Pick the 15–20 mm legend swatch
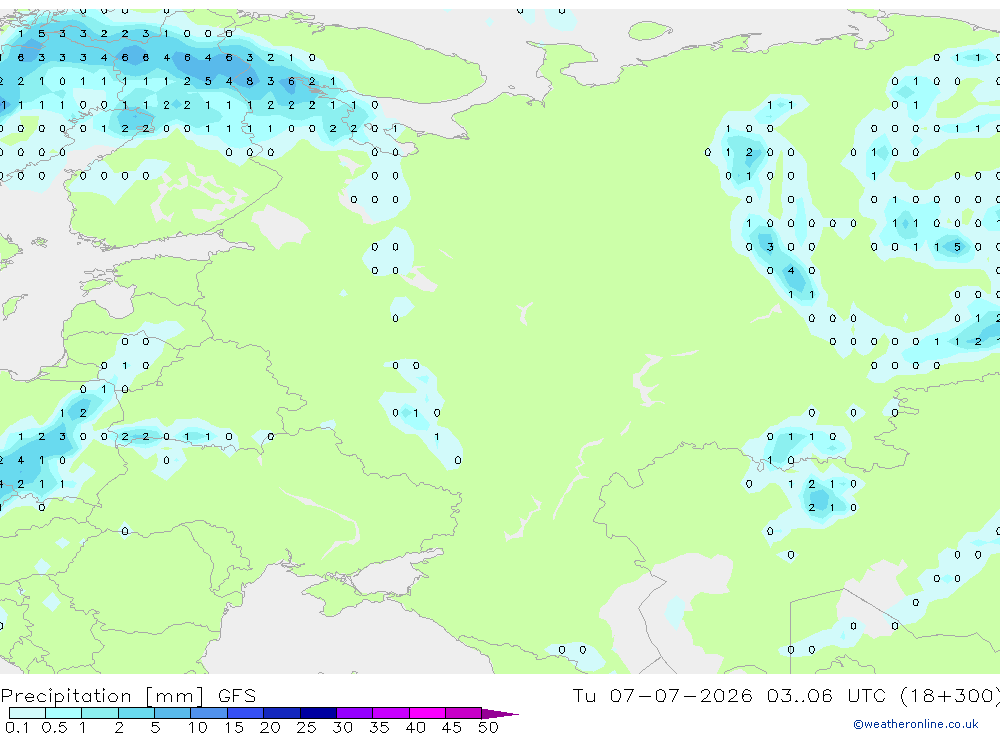 tap(246, 713)
